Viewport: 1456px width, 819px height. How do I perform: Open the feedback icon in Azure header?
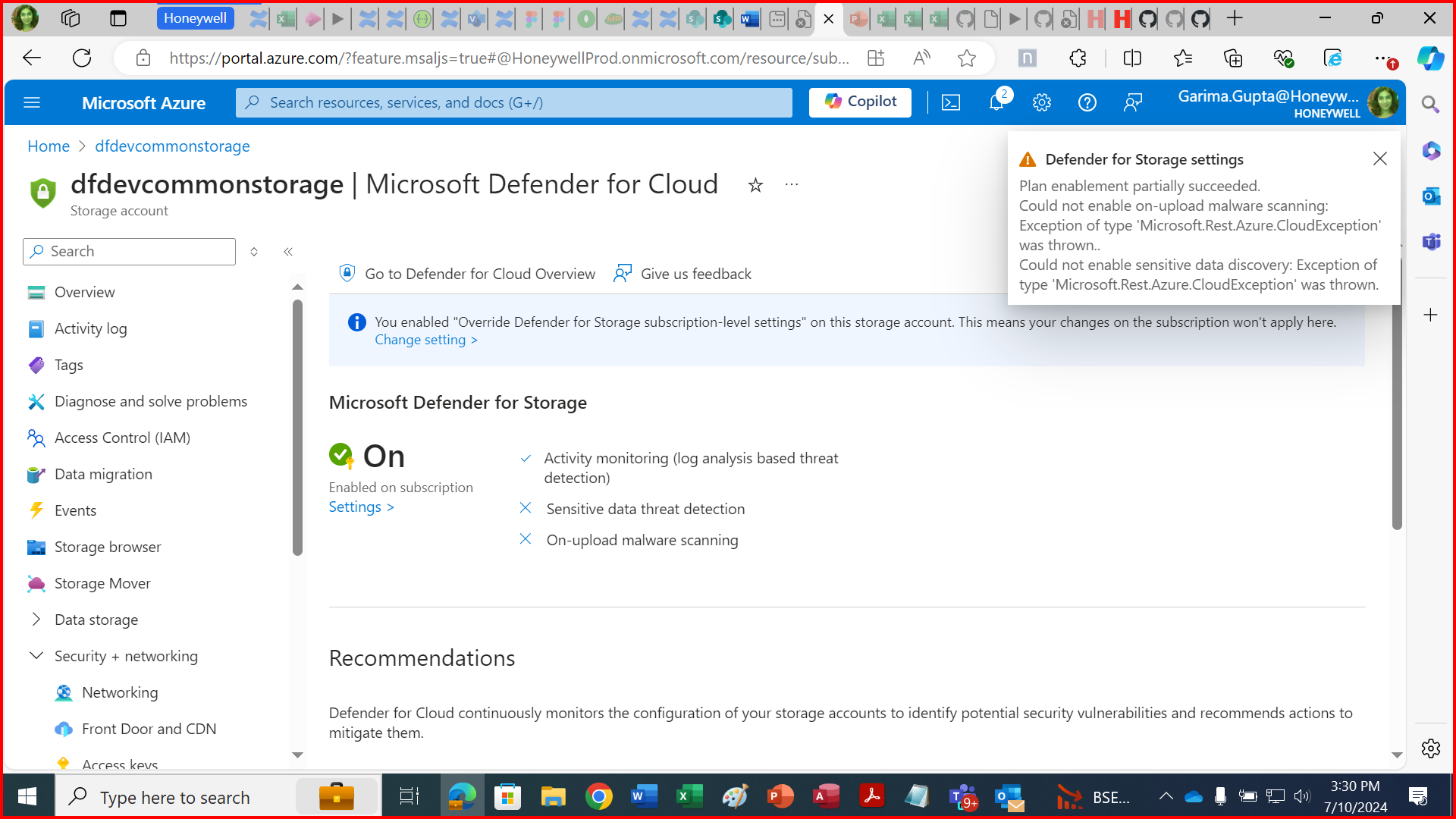click(1132, 102)
